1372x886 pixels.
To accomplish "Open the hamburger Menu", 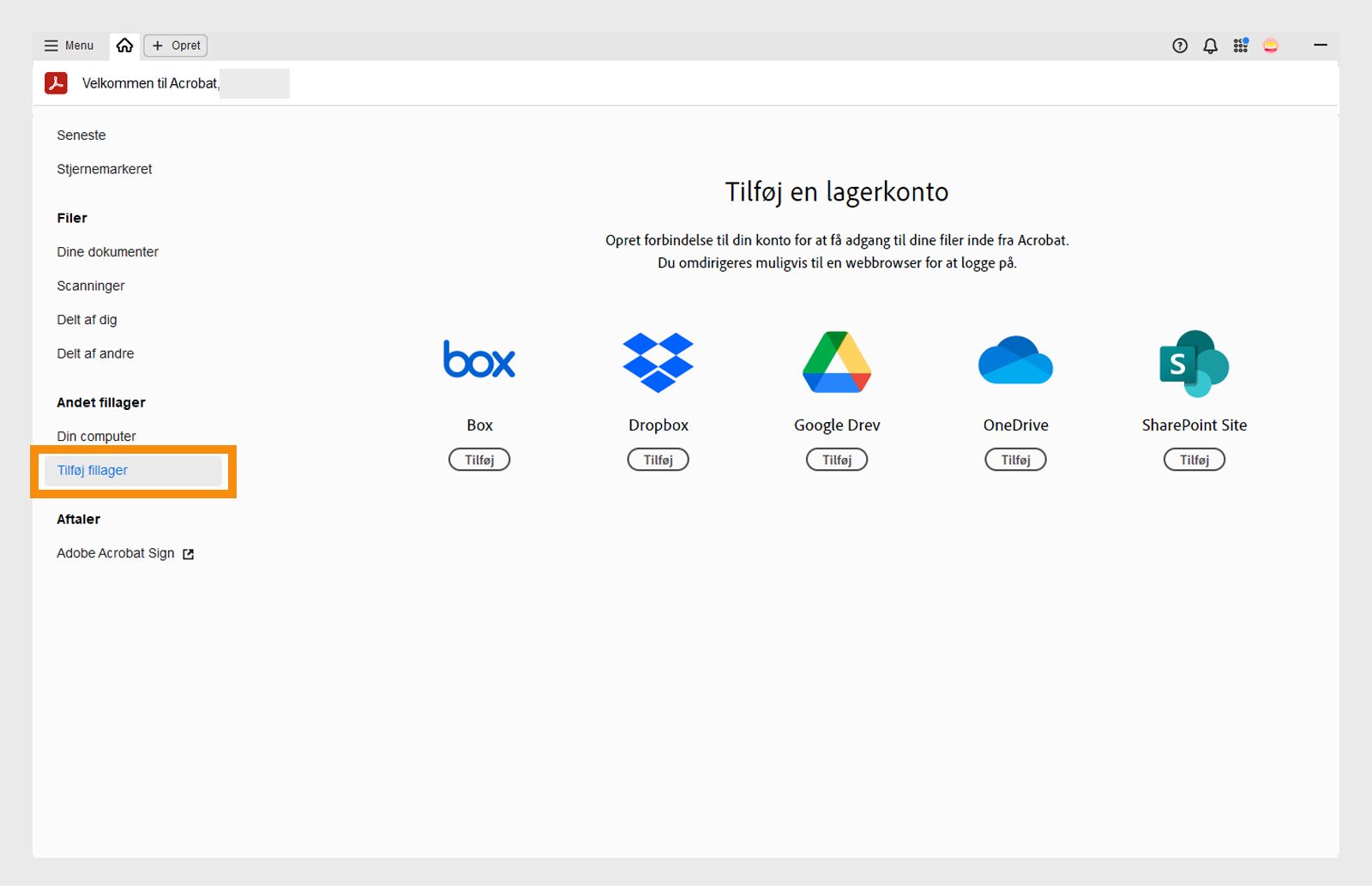I will click(69, 45).
